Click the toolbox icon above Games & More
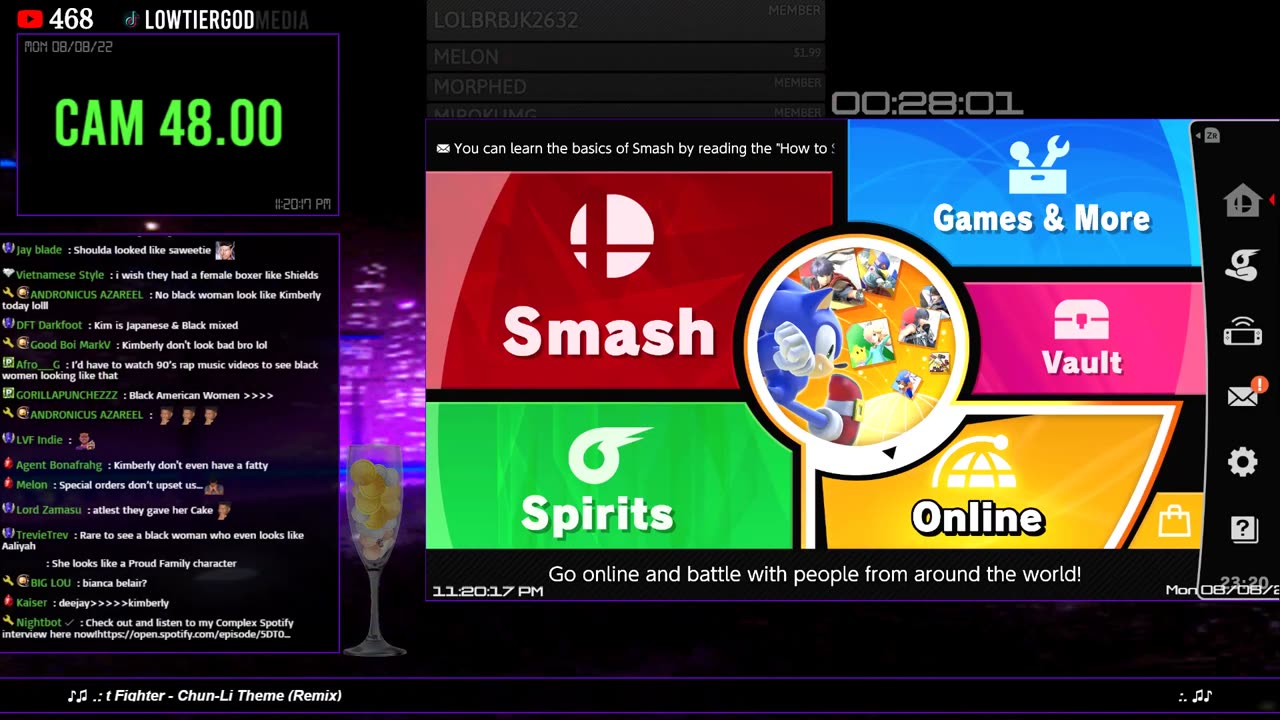This screenshot has width=1280, height=720. [1039, 165]
